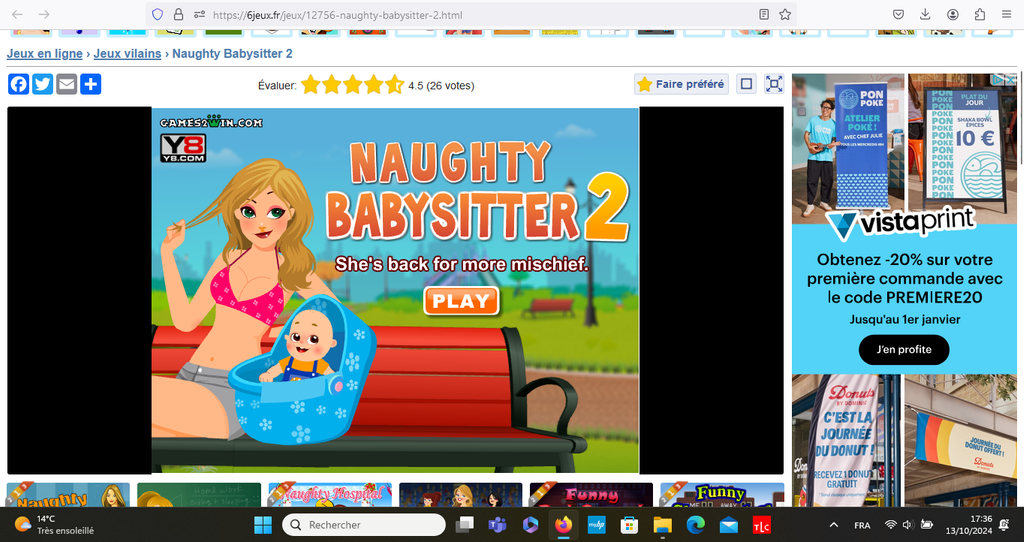
Task: Click the Twitter share icon
Action: pyautogui.click(x=43, y=85)
